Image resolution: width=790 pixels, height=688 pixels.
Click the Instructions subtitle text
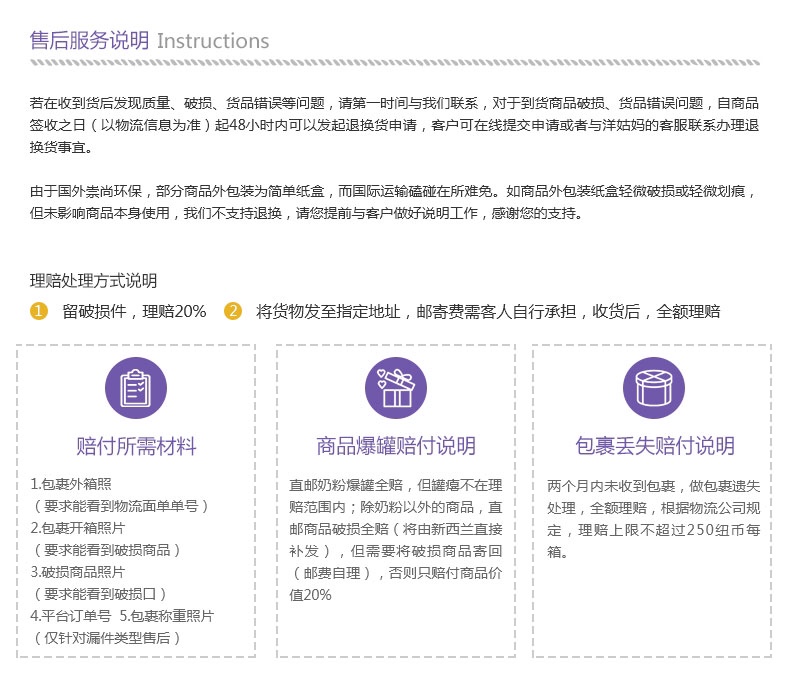(x=213, y=41)
